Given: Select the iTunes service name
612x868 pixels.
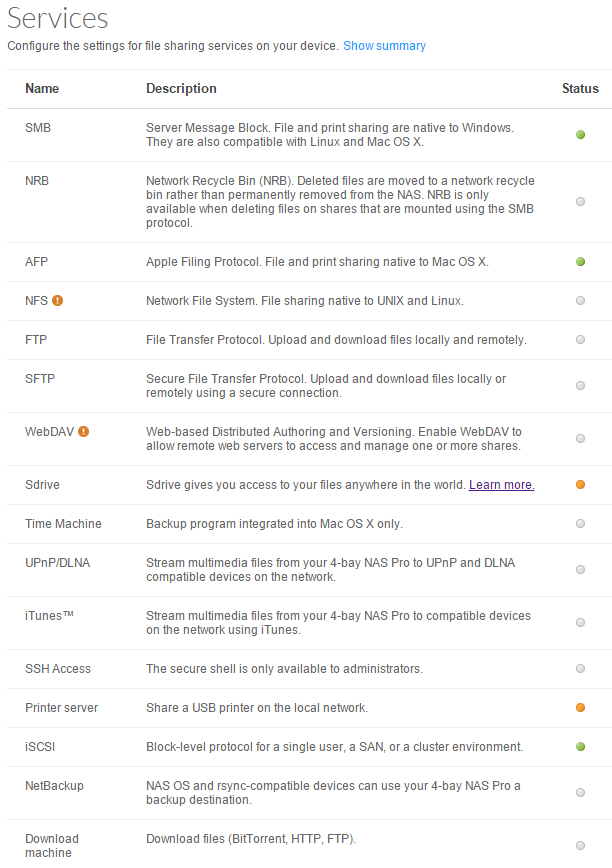Looking at the screenshot, I should 49,616.
